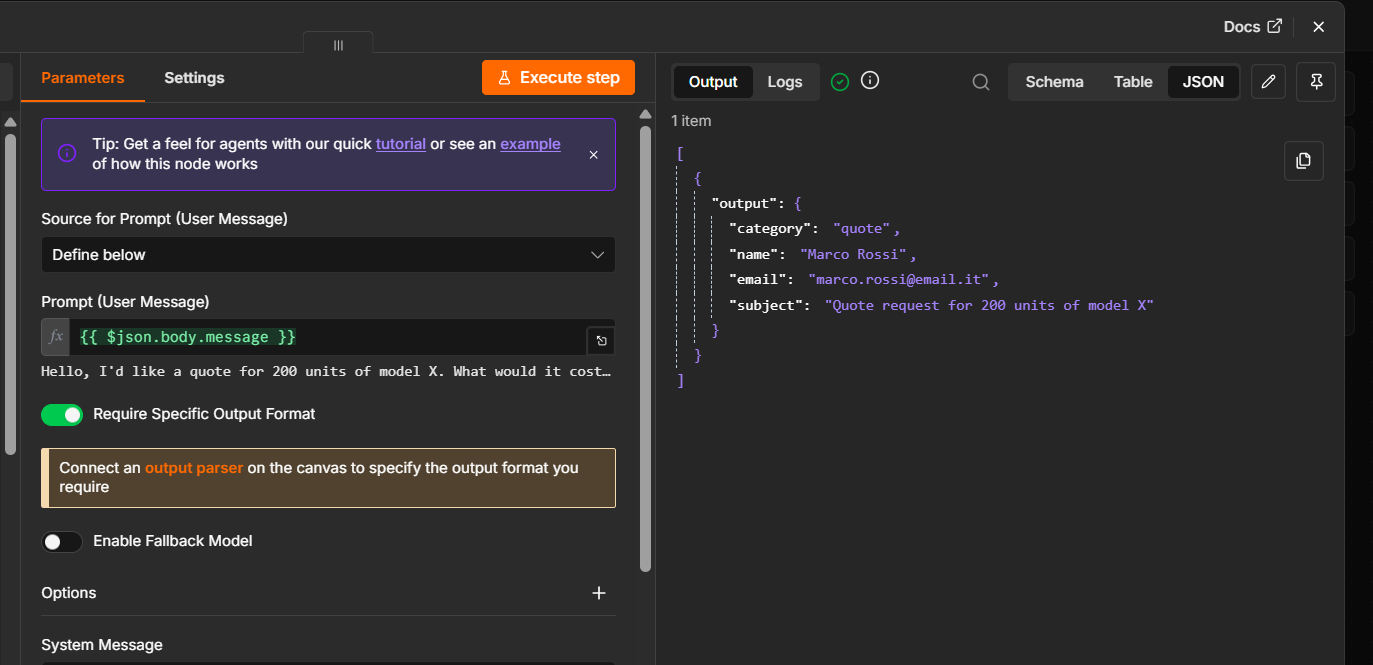
Task: Click the "1 item" count label
Action: (691, 121)
